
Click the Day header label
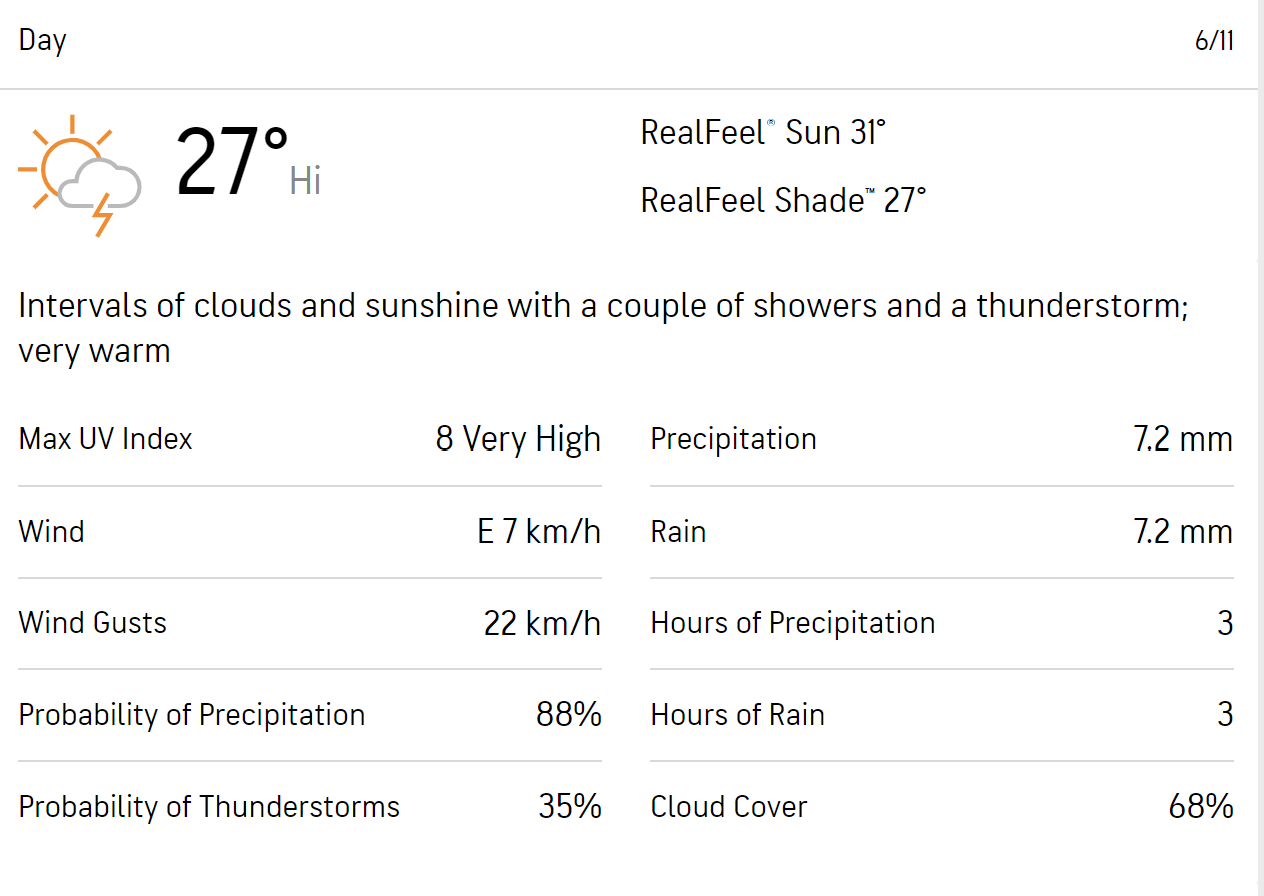point(42,41)
